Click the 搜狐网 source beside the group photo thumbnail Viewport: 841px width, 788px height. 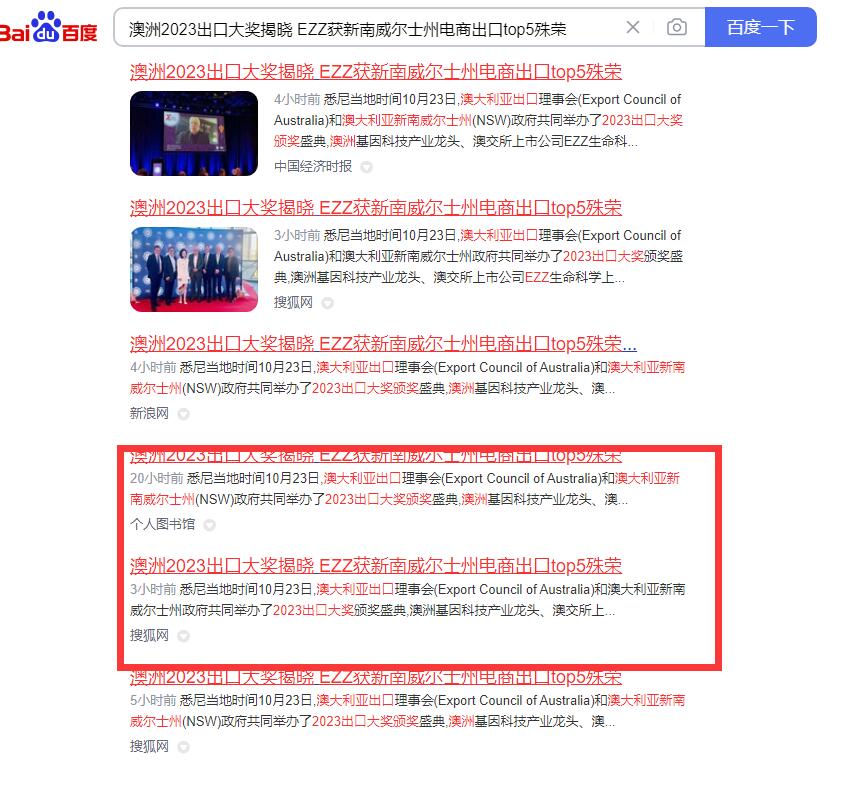293,303
